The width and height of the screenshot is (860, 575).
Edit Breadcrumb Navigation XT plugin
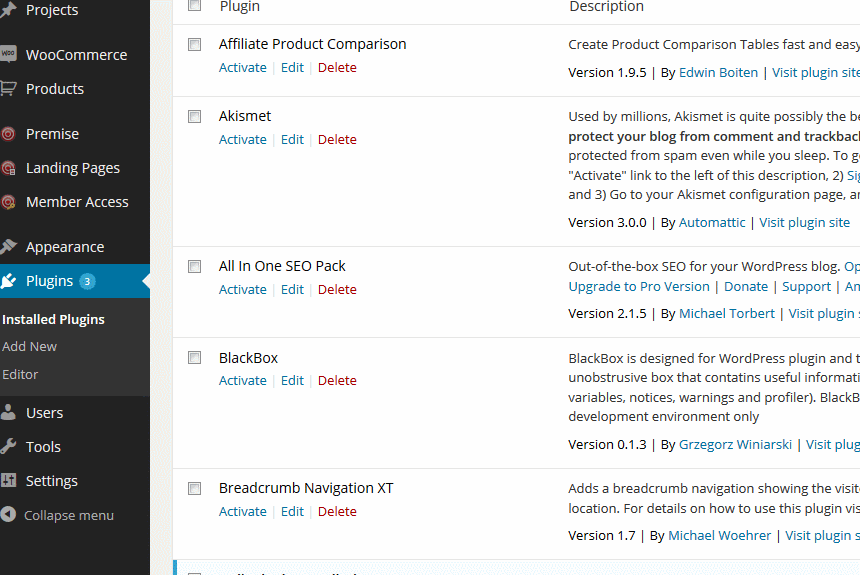coord(292,511)
